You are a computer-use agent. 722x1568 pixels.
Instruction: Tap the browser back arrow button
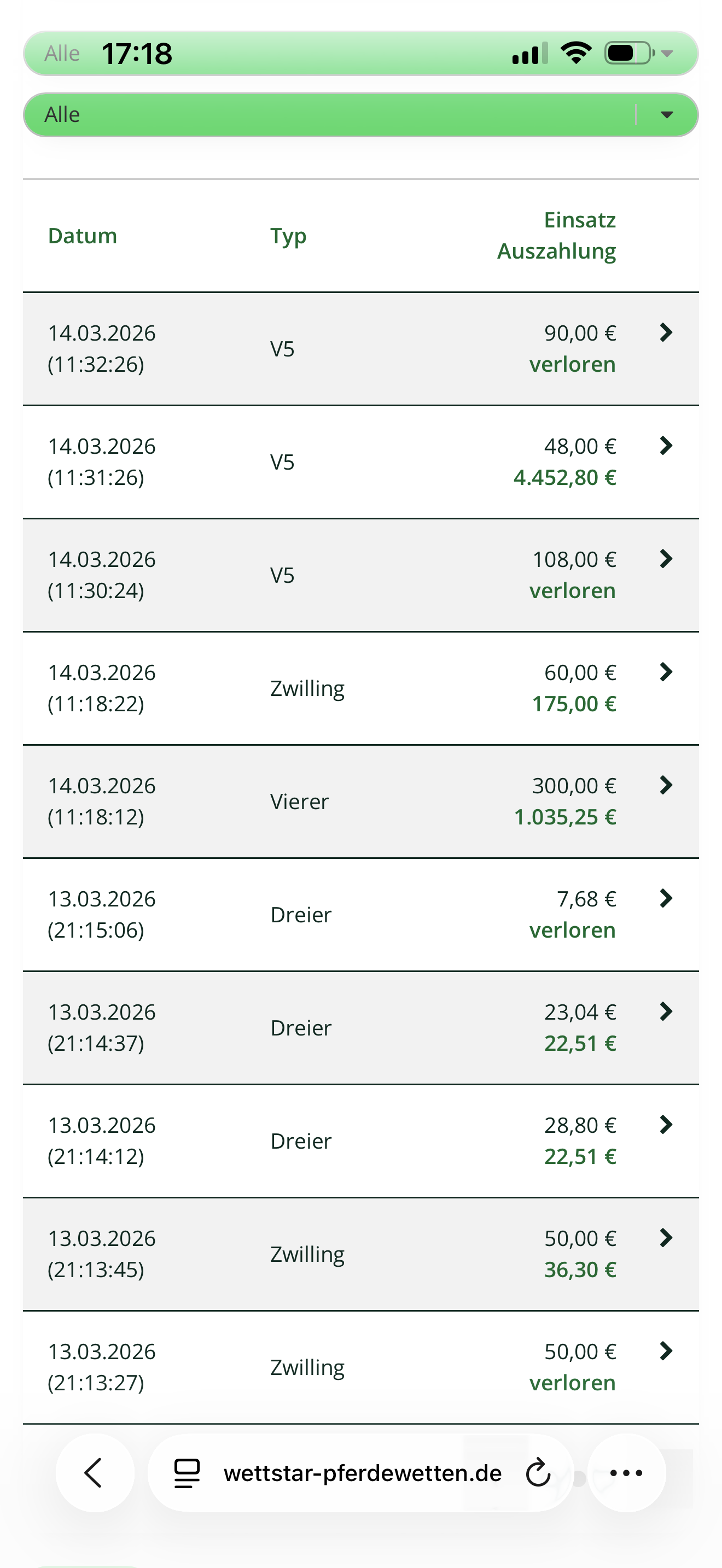(x=95, y=1473)
